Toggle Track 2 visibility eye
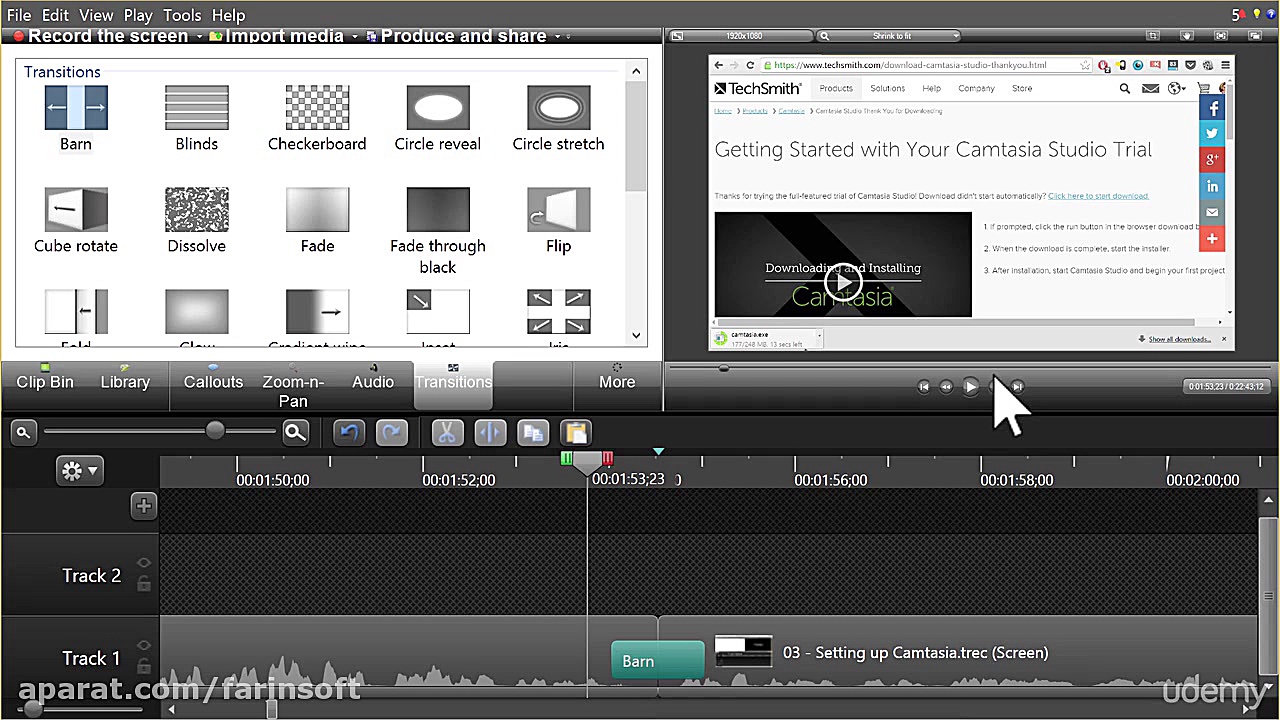The width and height of the screenshot is (1280, 720). pyautogui.click(x=144, y=564)
